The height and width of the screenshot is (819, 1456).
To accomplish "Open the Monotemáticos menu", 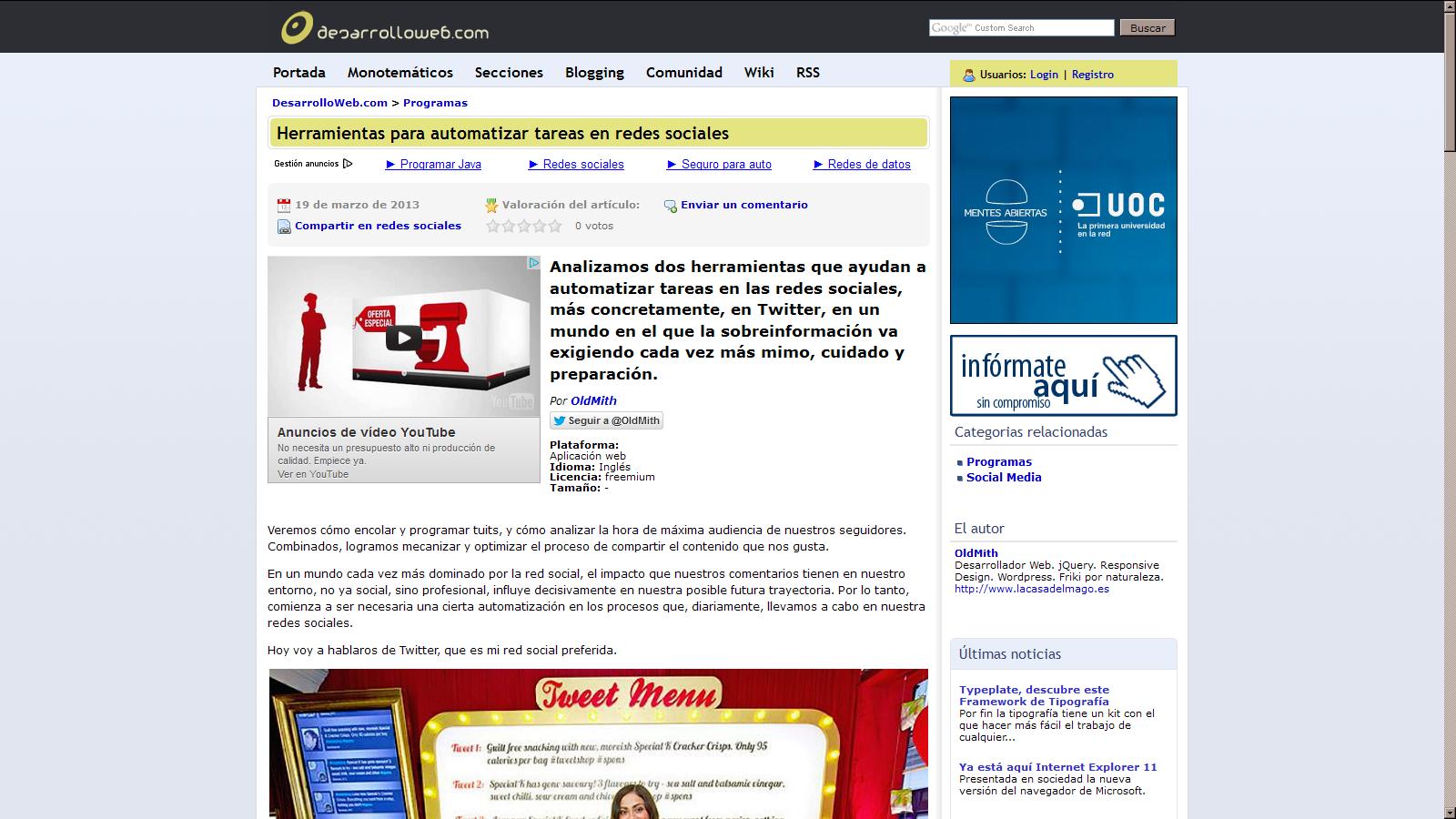I will (x=400, y=73).
